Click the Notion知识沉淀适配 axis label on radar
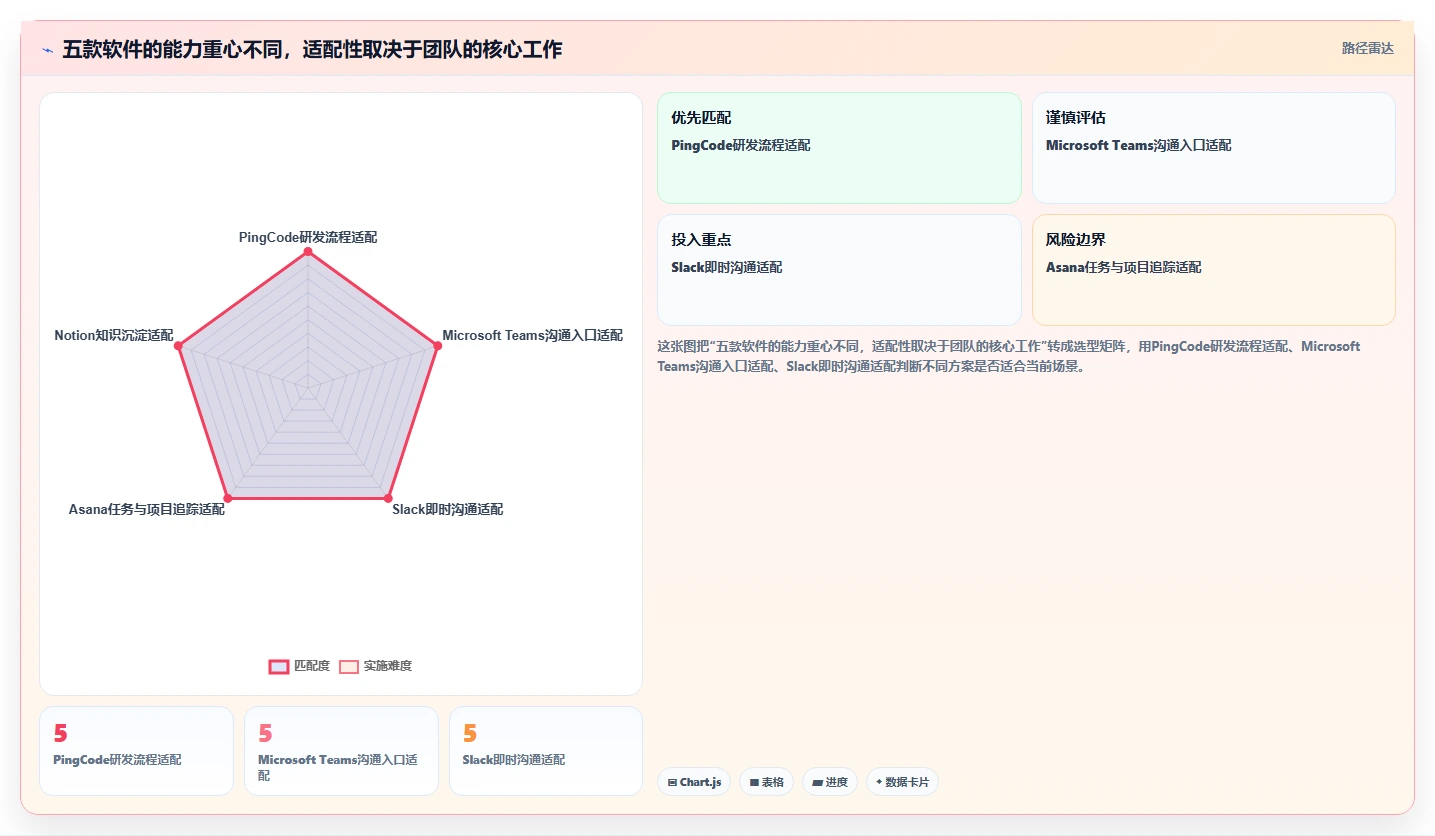Screen dimensions: 1435x836 click(114, 335)
